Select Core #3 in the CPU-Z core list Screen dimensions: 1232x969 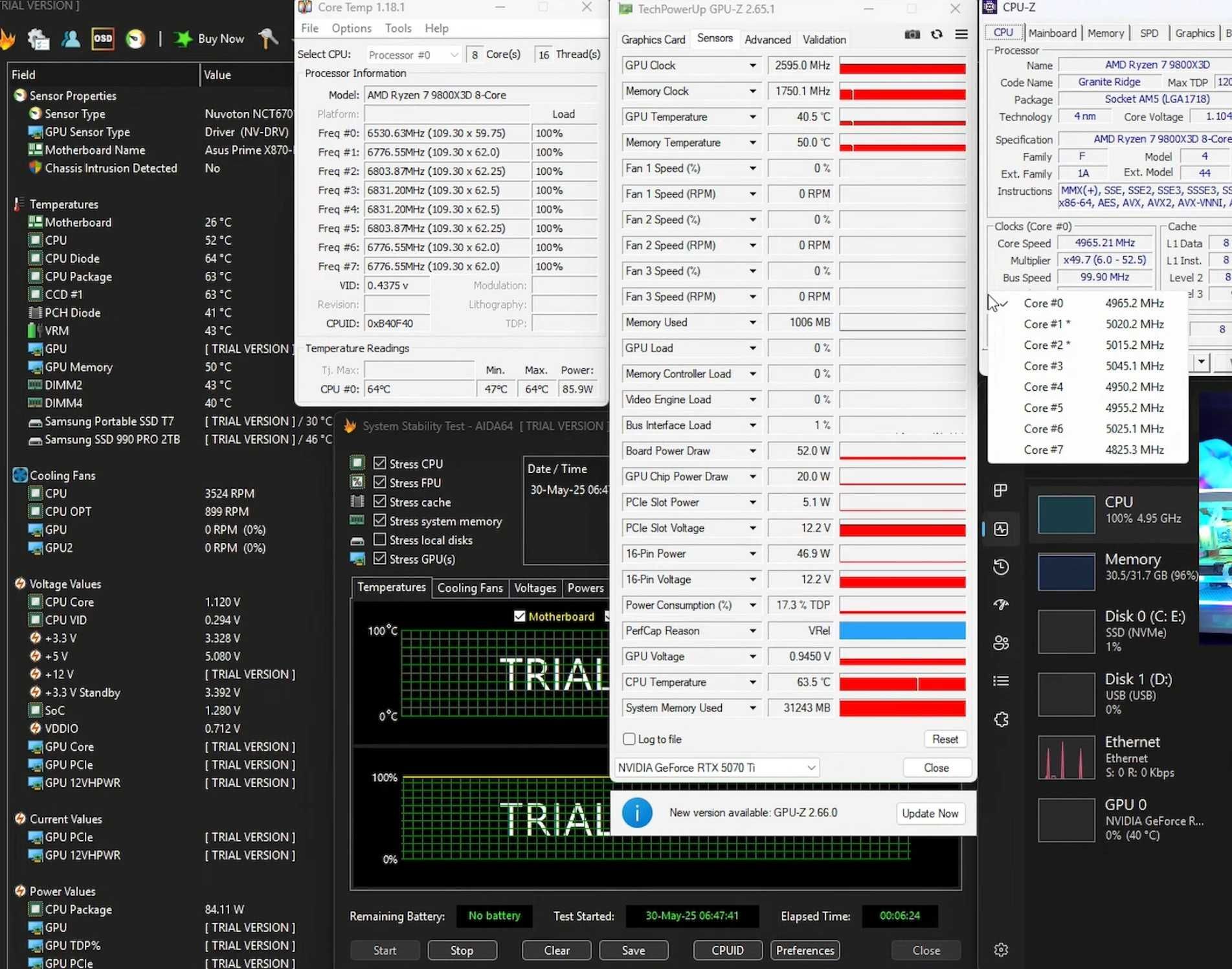1089,366
